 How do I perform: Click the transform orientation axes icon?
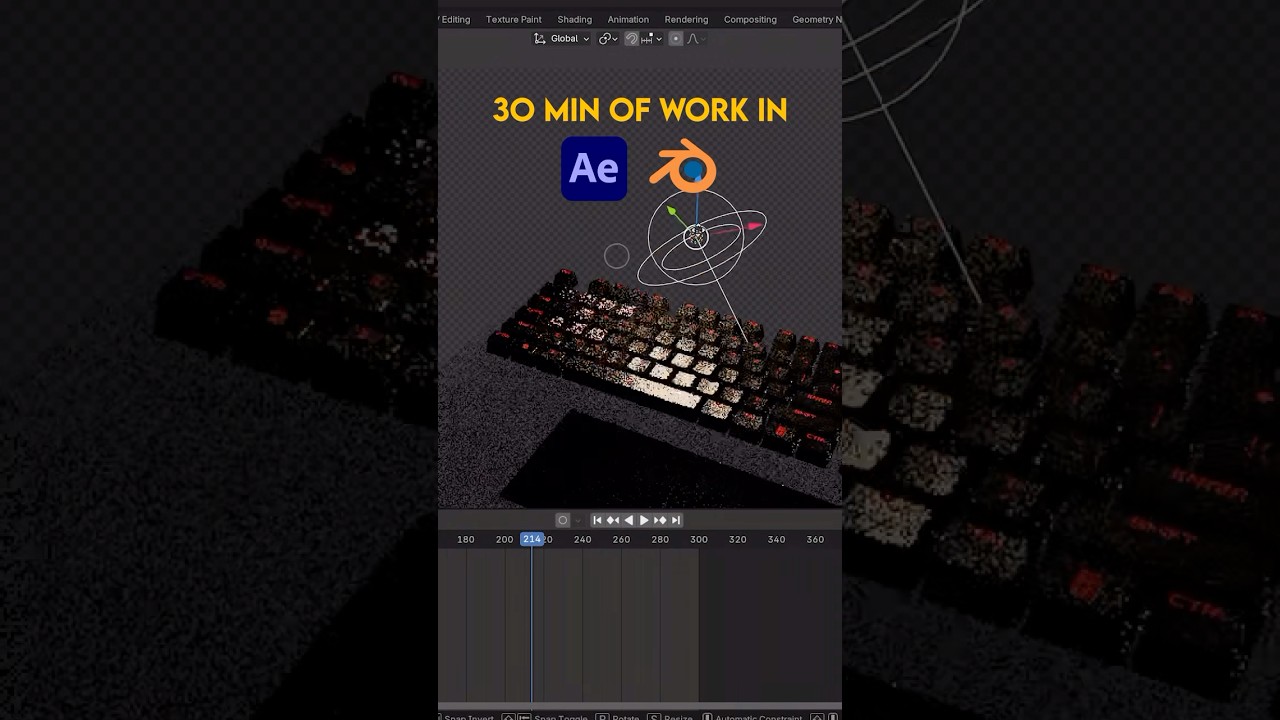tap(540, 39)
